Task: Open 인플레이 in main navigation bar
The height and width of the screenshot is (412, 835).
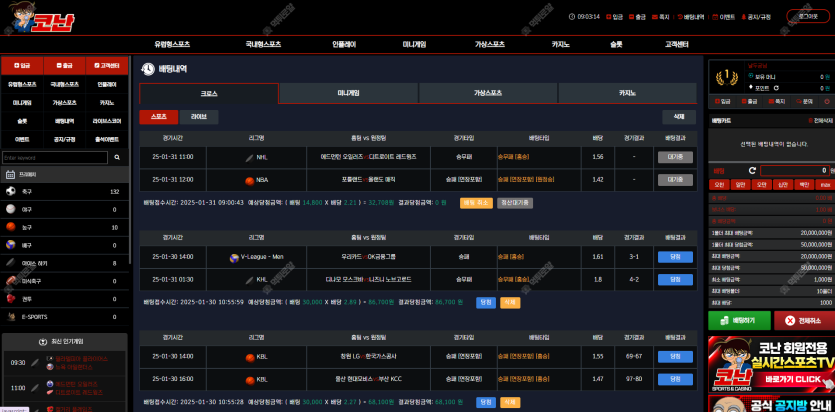Action: pos(343,45)
